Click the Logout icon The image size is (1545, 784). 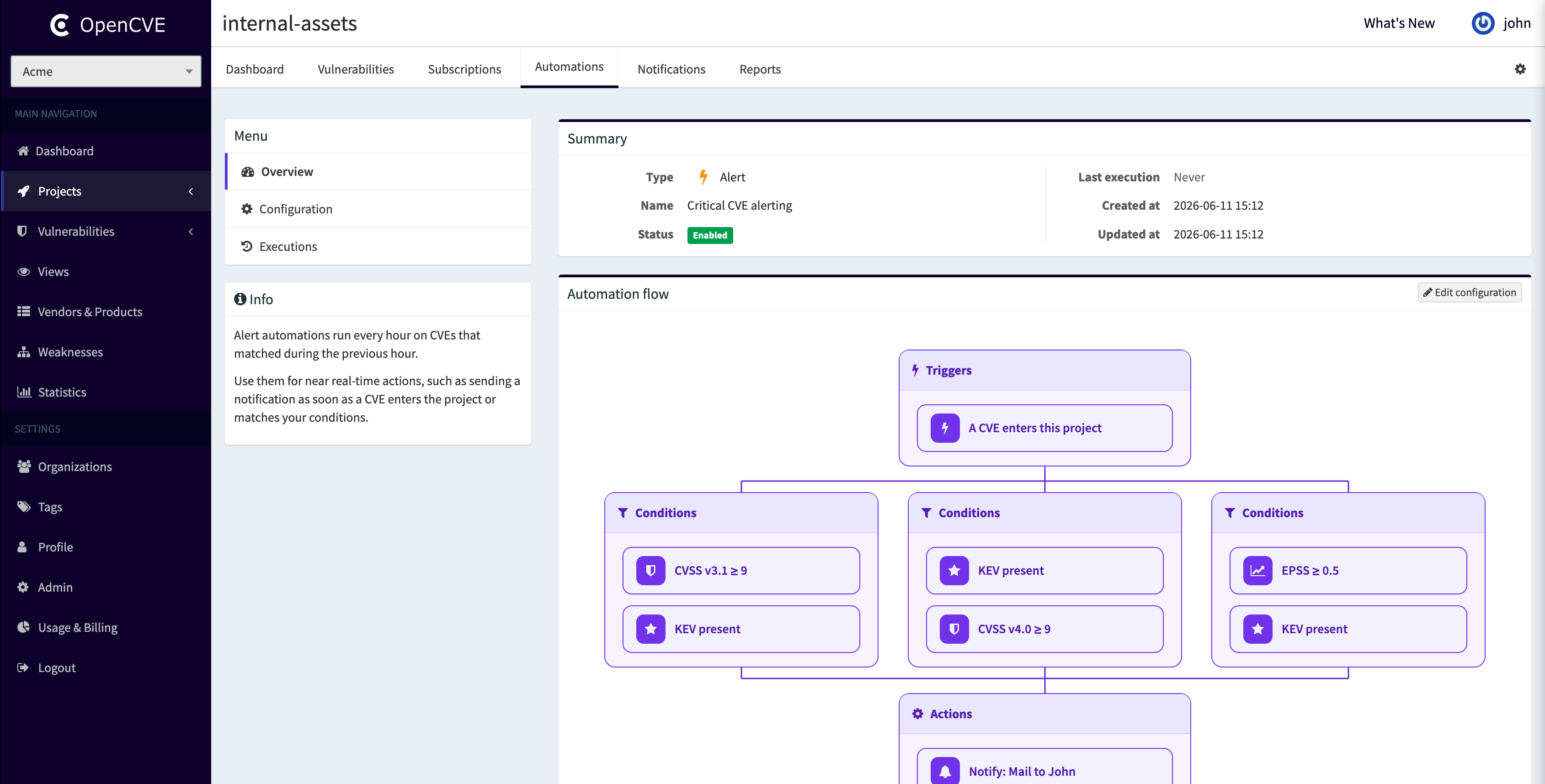pos(23,667)
